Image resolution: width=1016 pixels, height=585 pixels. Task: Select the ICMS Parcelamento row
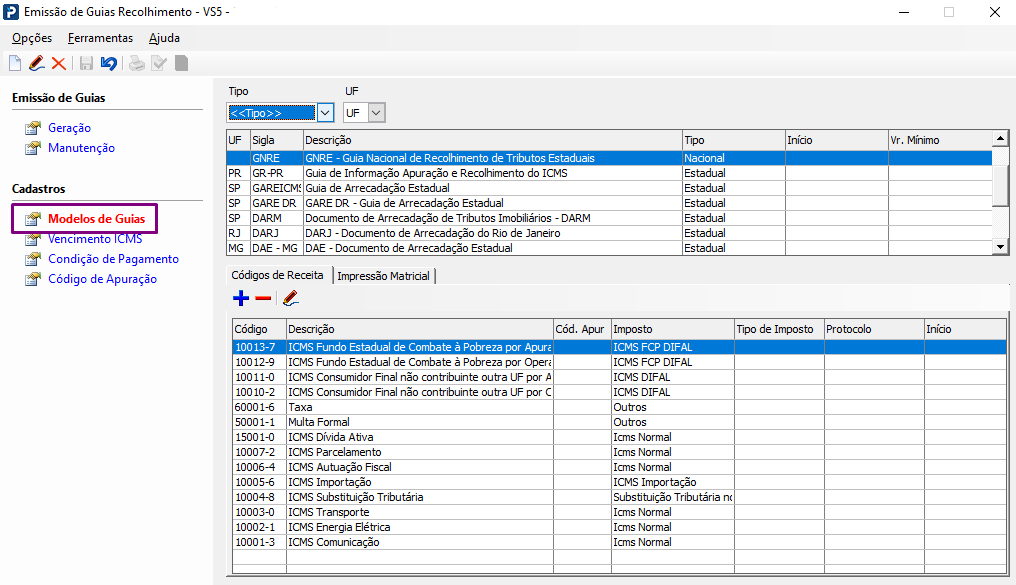619,452
